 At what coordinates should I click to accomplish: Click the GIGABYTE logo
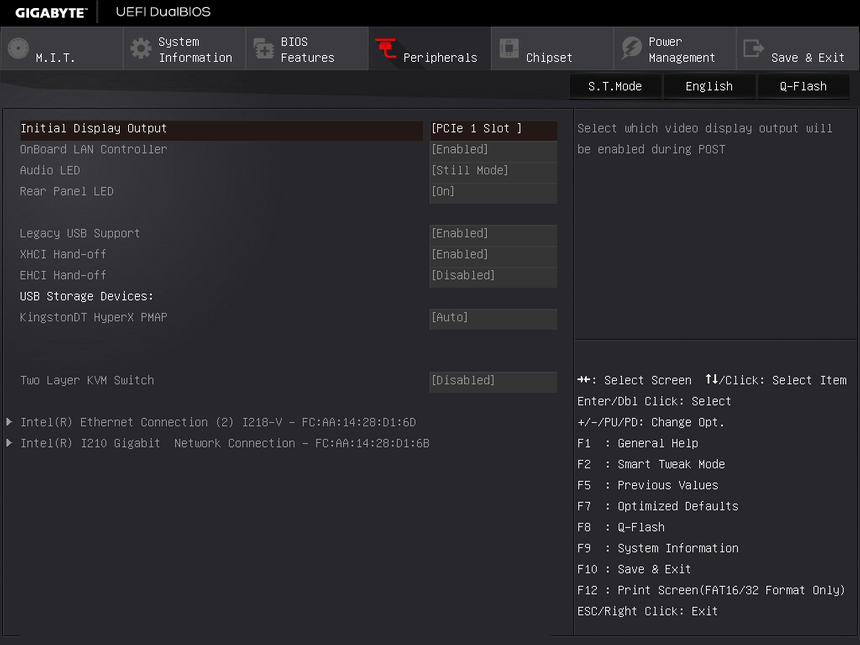(x=50, y=13)
